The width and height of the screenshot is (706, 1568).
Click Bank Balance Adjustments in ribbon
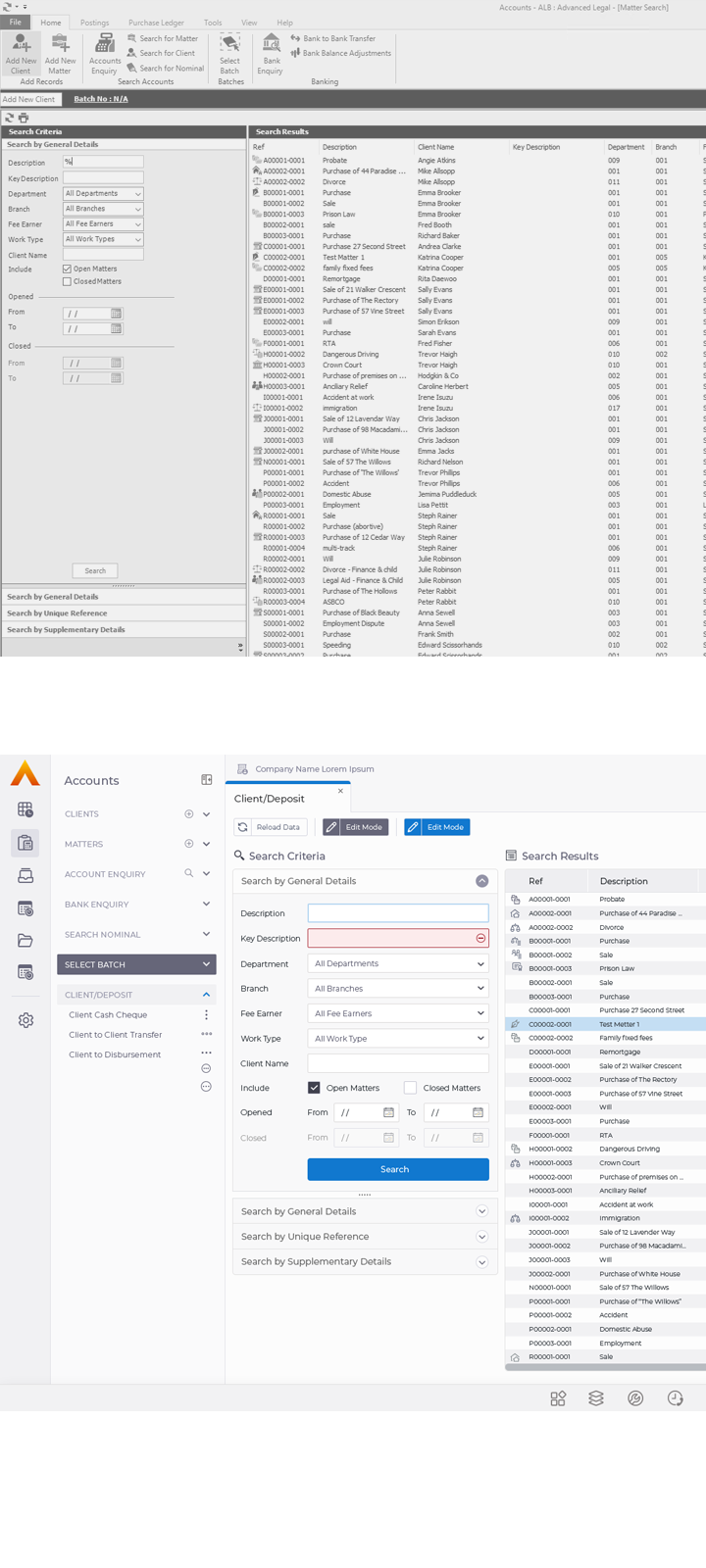click(x=340, y=53)
